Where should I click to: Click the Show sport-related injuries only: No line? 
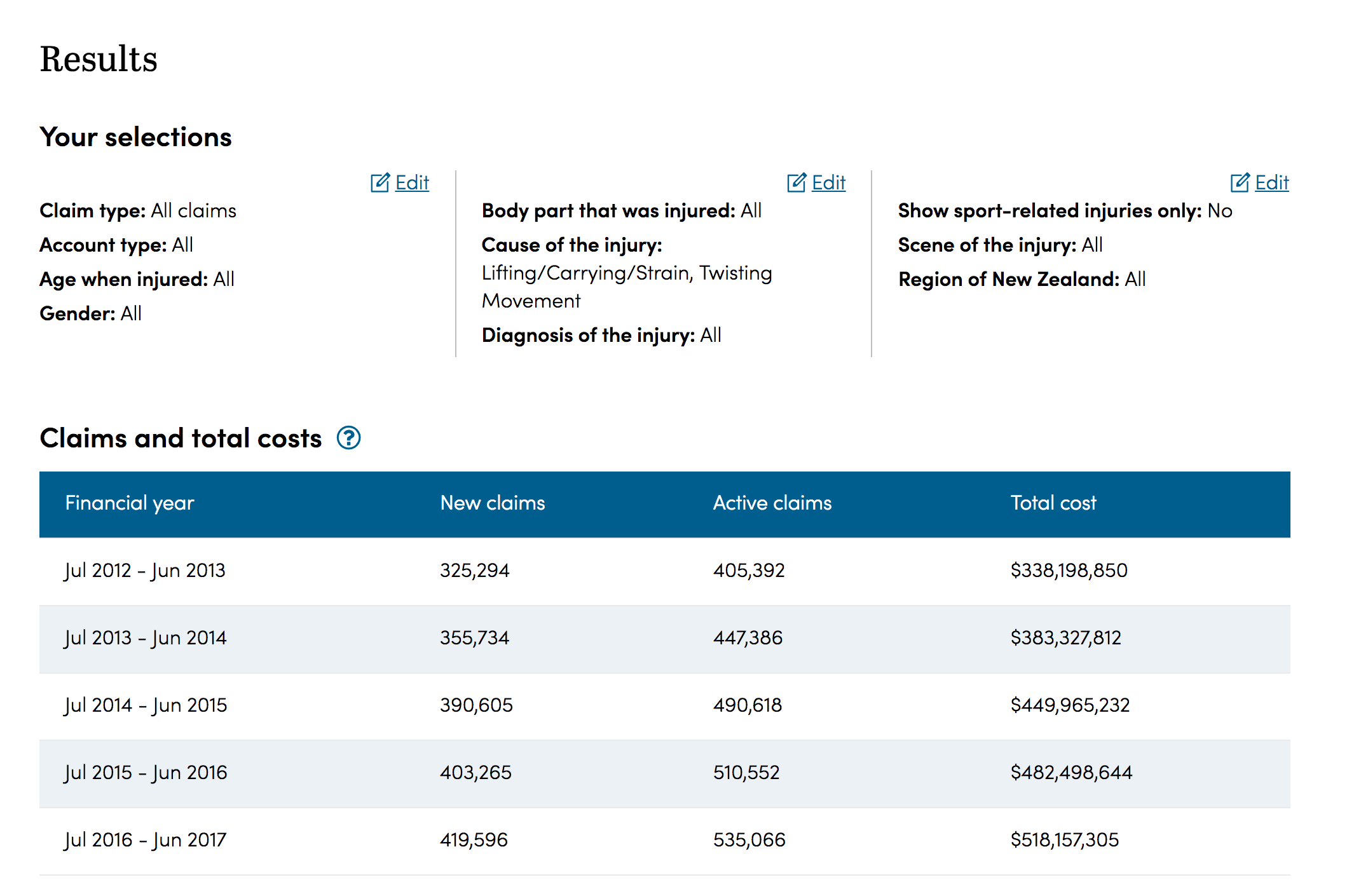1065,211
